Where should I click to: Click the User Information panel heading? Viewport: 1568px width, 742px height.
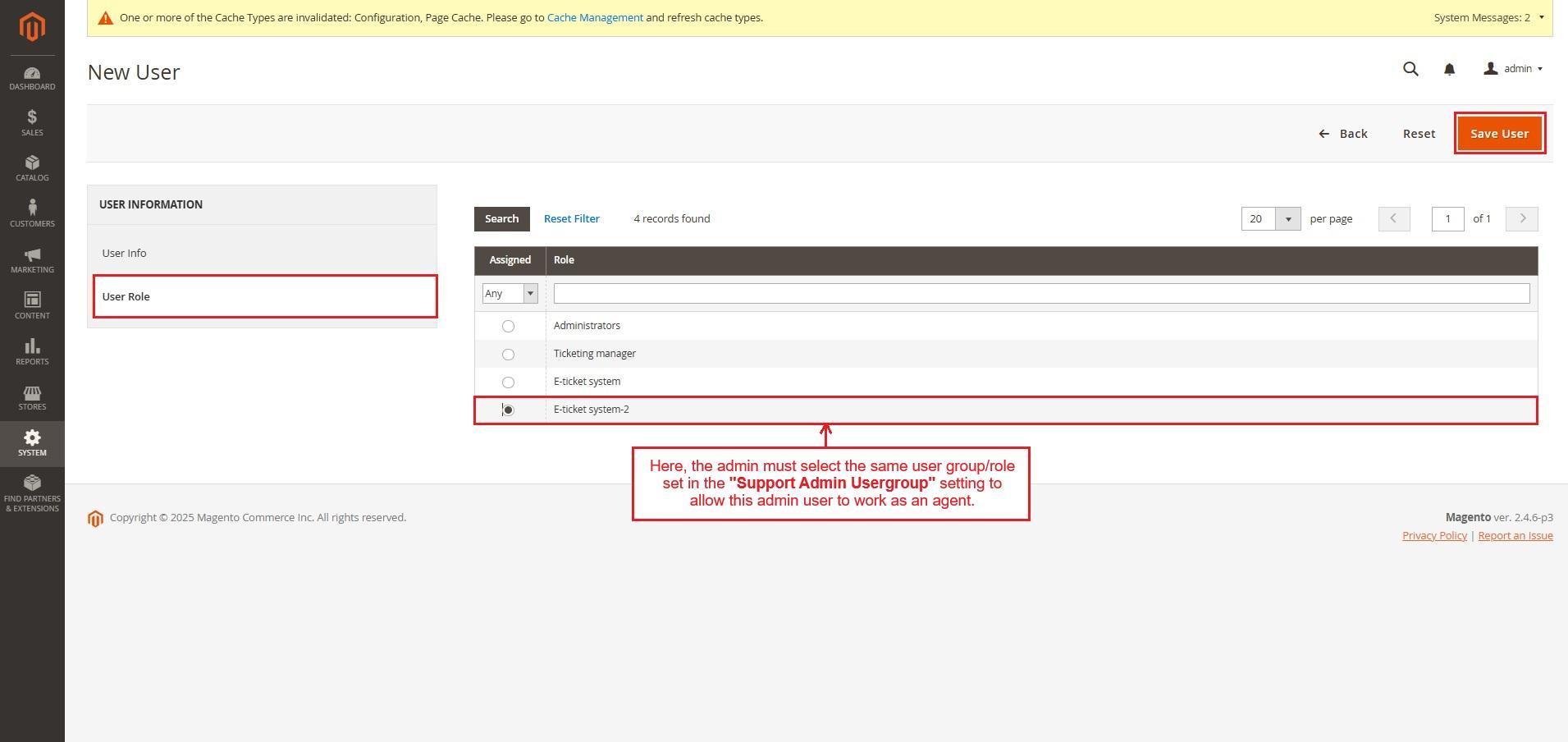[151, 204]
